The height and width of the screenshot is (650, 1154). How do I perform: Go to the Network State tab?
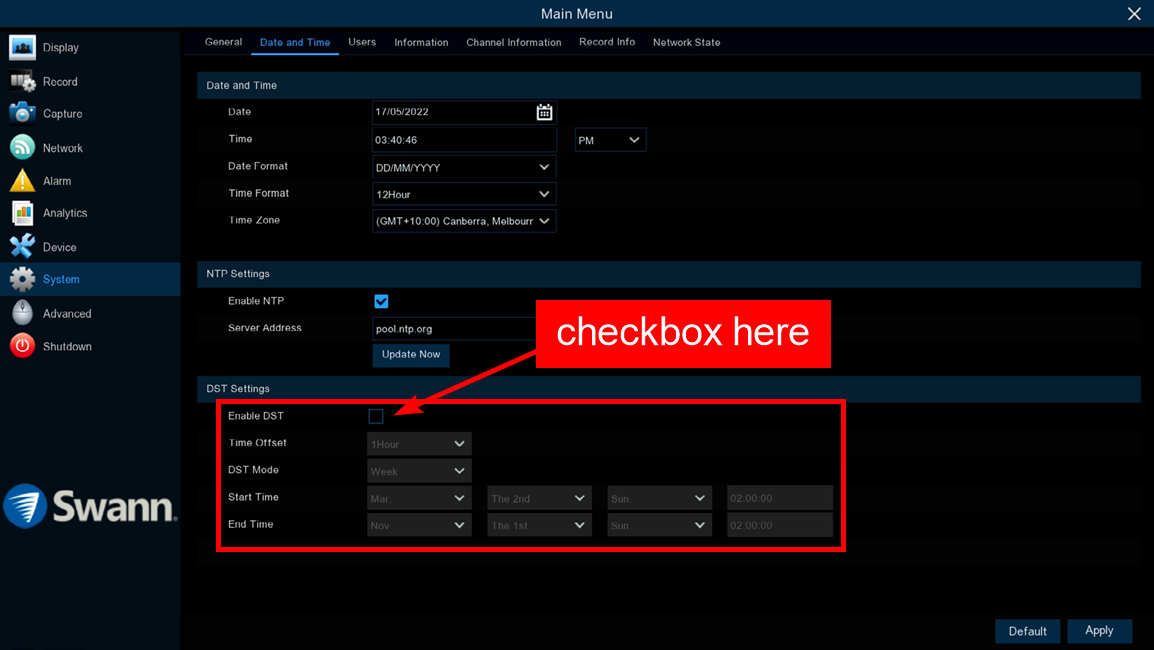686,42
